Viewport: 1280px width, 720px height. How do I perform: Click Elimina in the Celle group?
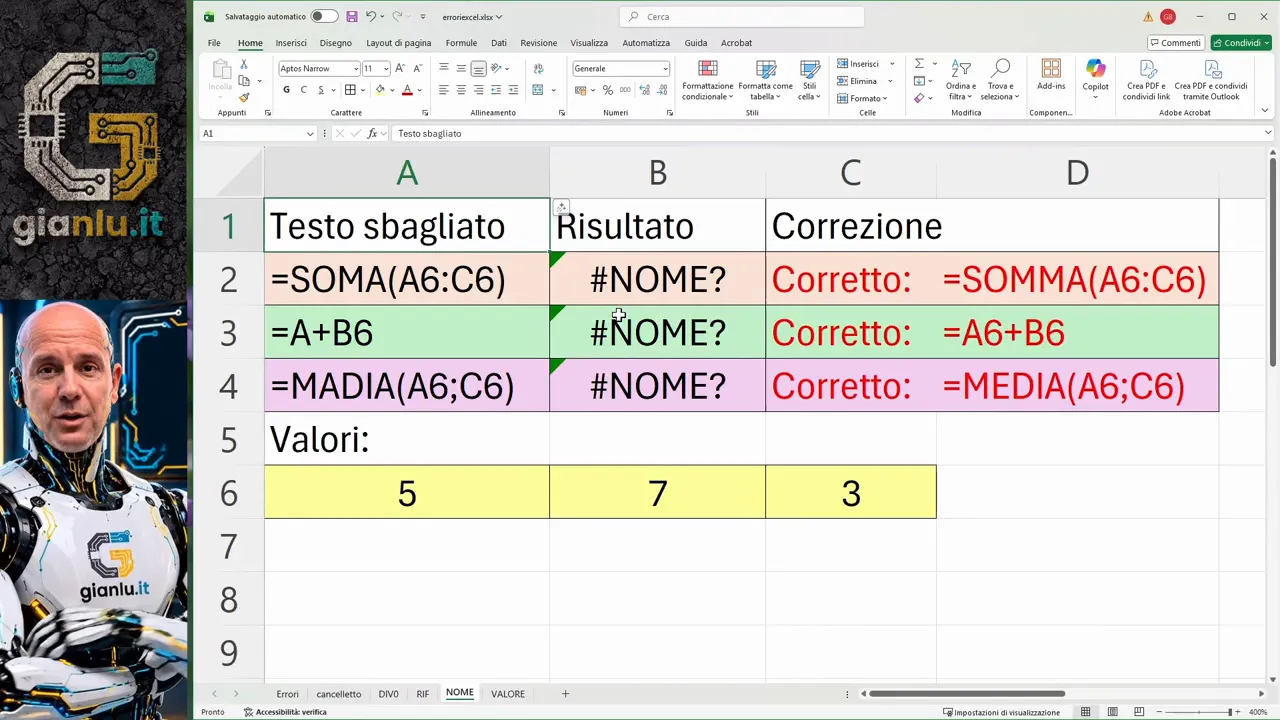pos(857,81)
